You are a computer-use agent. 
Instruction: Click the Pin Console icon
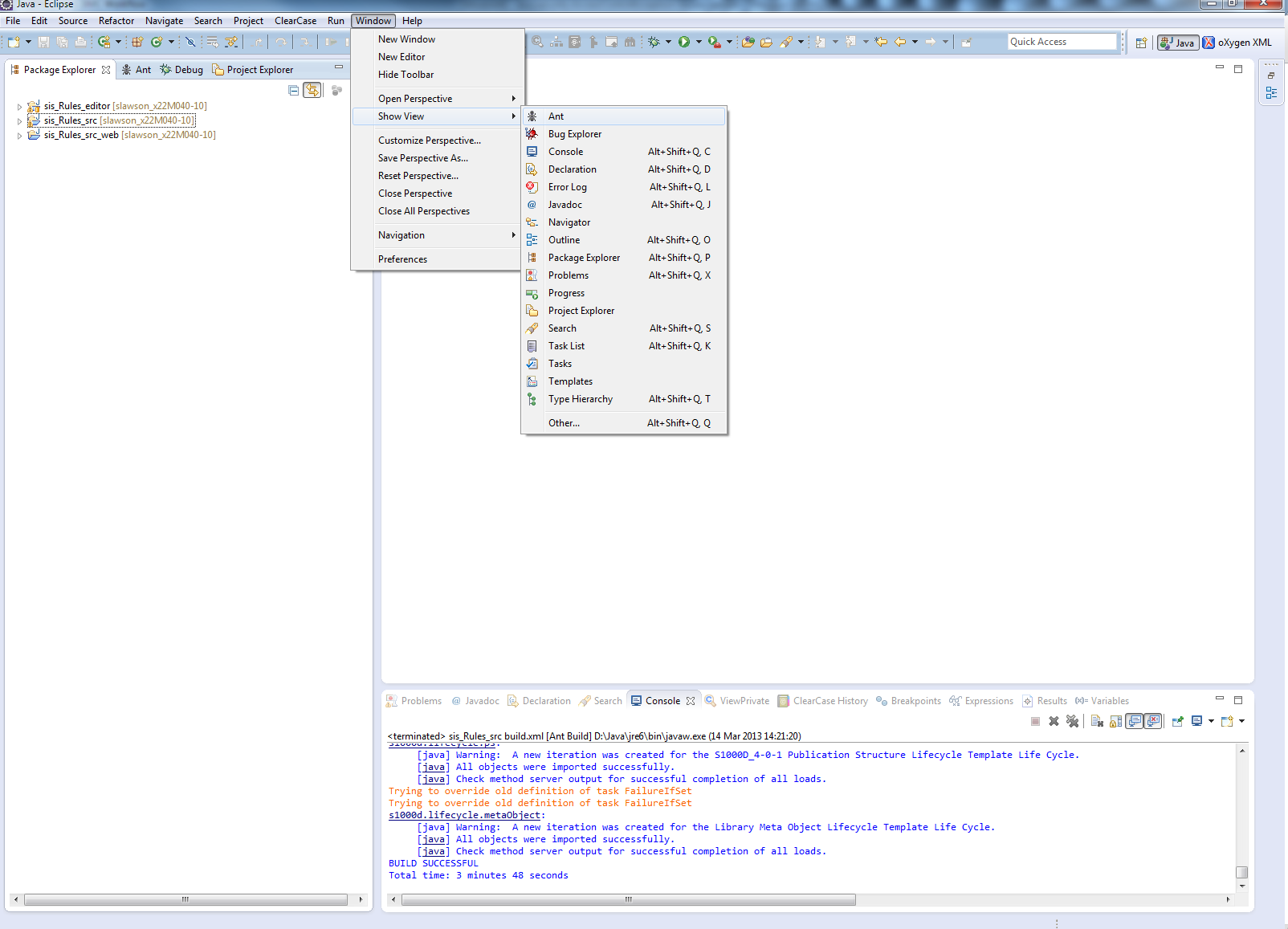tap(1177, 721)
